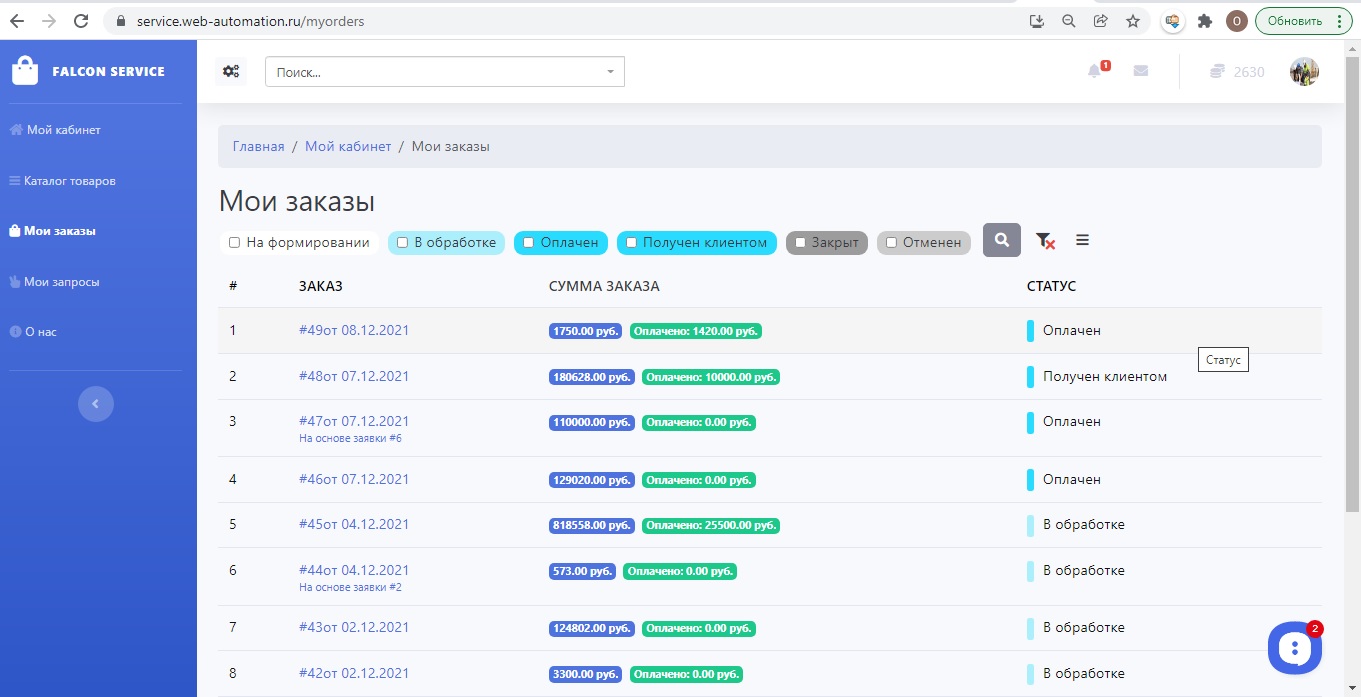Viewport: 1361px width, 697px height.
Task: Click the notification bell icon
Action: [x=1095, y=71]
